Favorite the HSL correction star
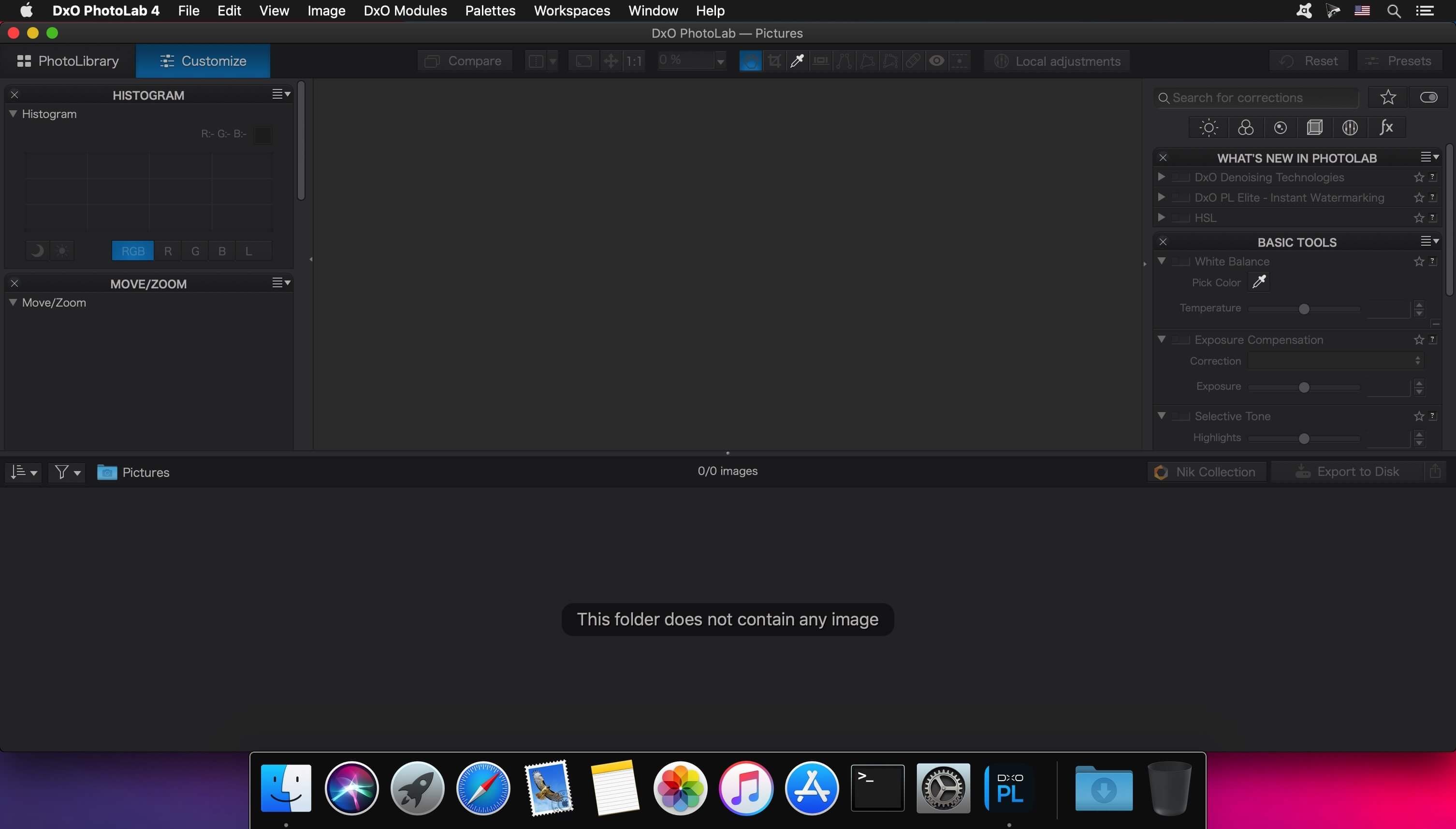This screenshot has width=1456, height=829. pyautogui.click(x=1419, y=218)
